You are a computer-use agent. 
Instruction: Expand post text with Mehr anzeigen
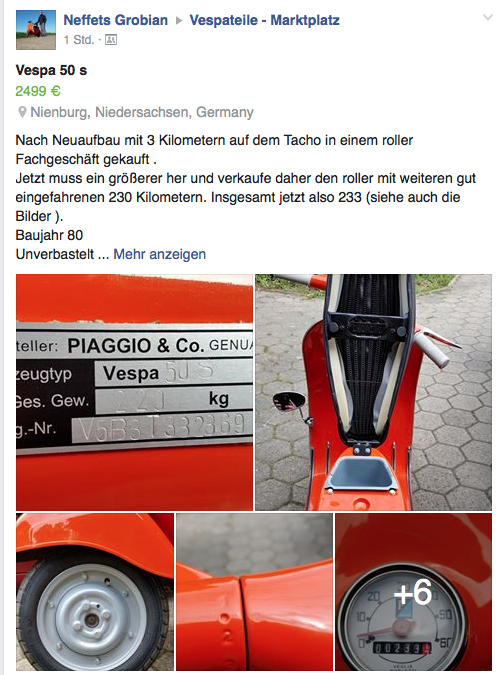(159, 254)
